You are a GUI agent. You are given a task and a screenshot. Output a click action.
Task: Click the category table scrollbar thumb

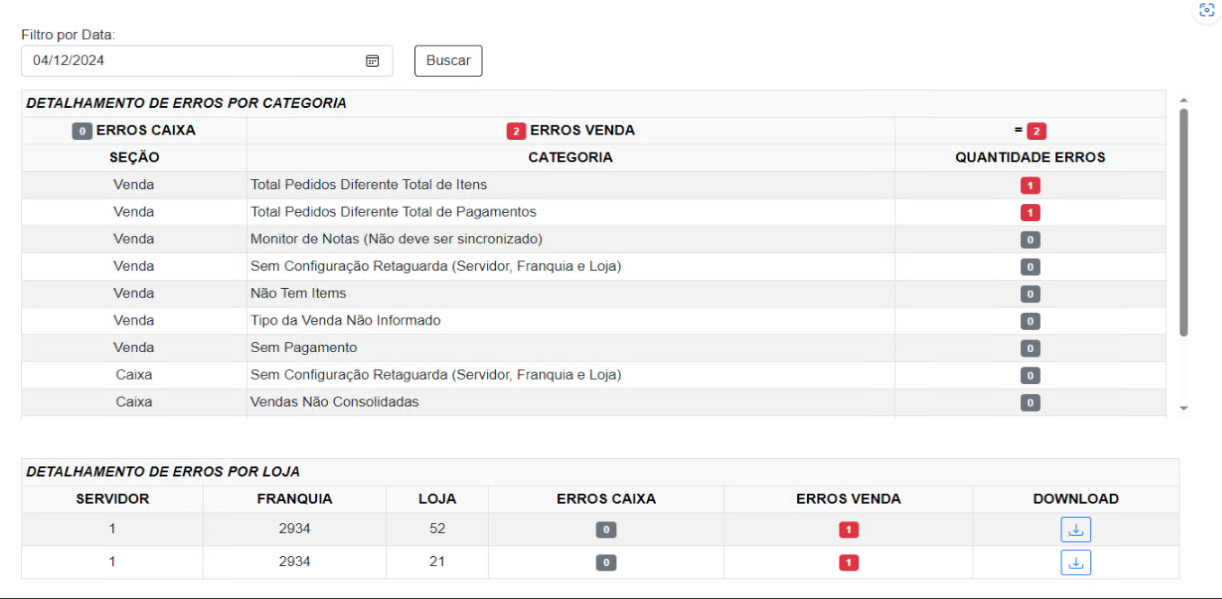(x=1184, y=220)
